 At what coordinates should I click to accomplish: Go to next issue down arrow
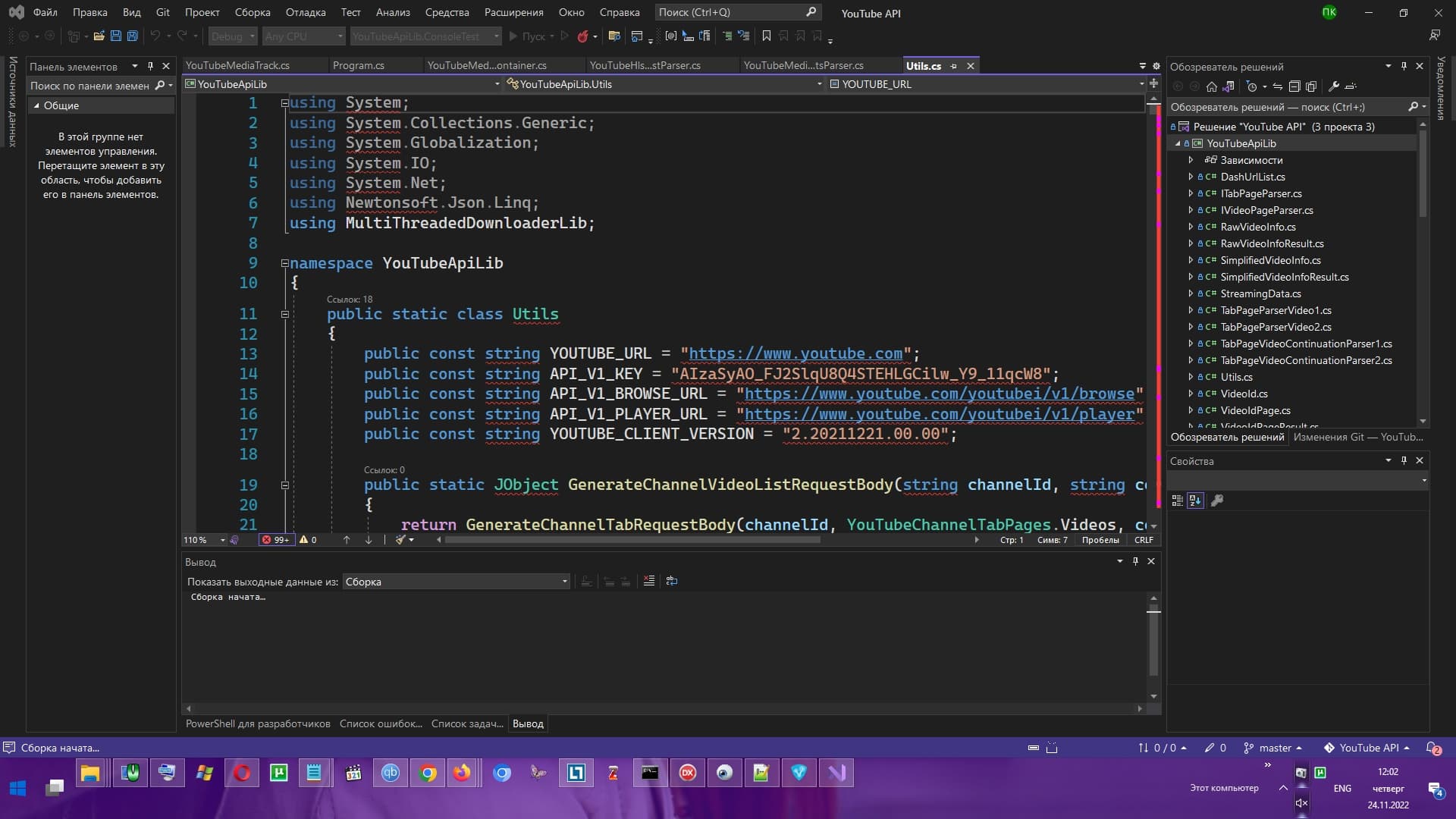coord(369,540)
